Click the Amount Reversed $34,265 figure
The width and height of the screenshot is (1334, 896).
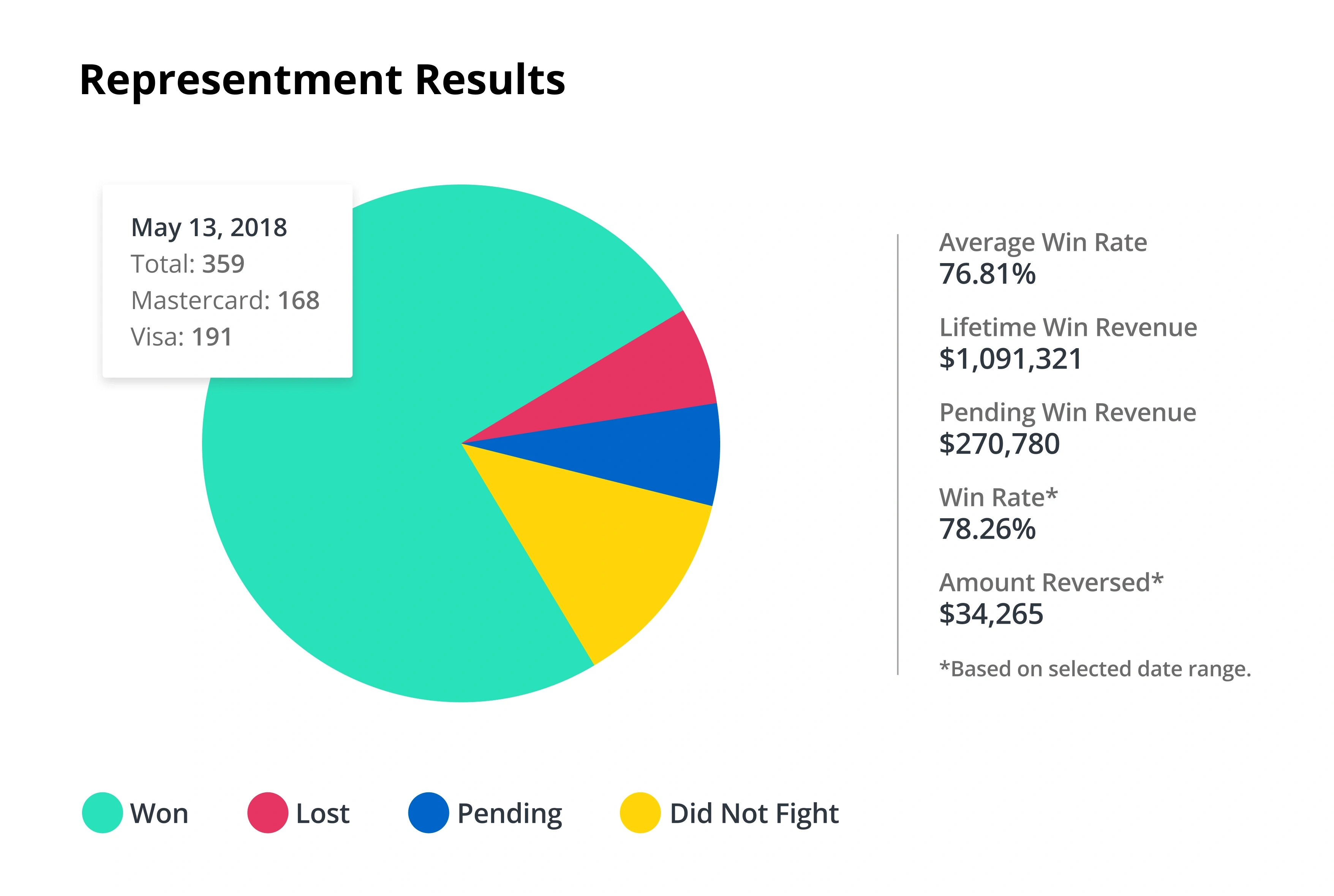991,614
